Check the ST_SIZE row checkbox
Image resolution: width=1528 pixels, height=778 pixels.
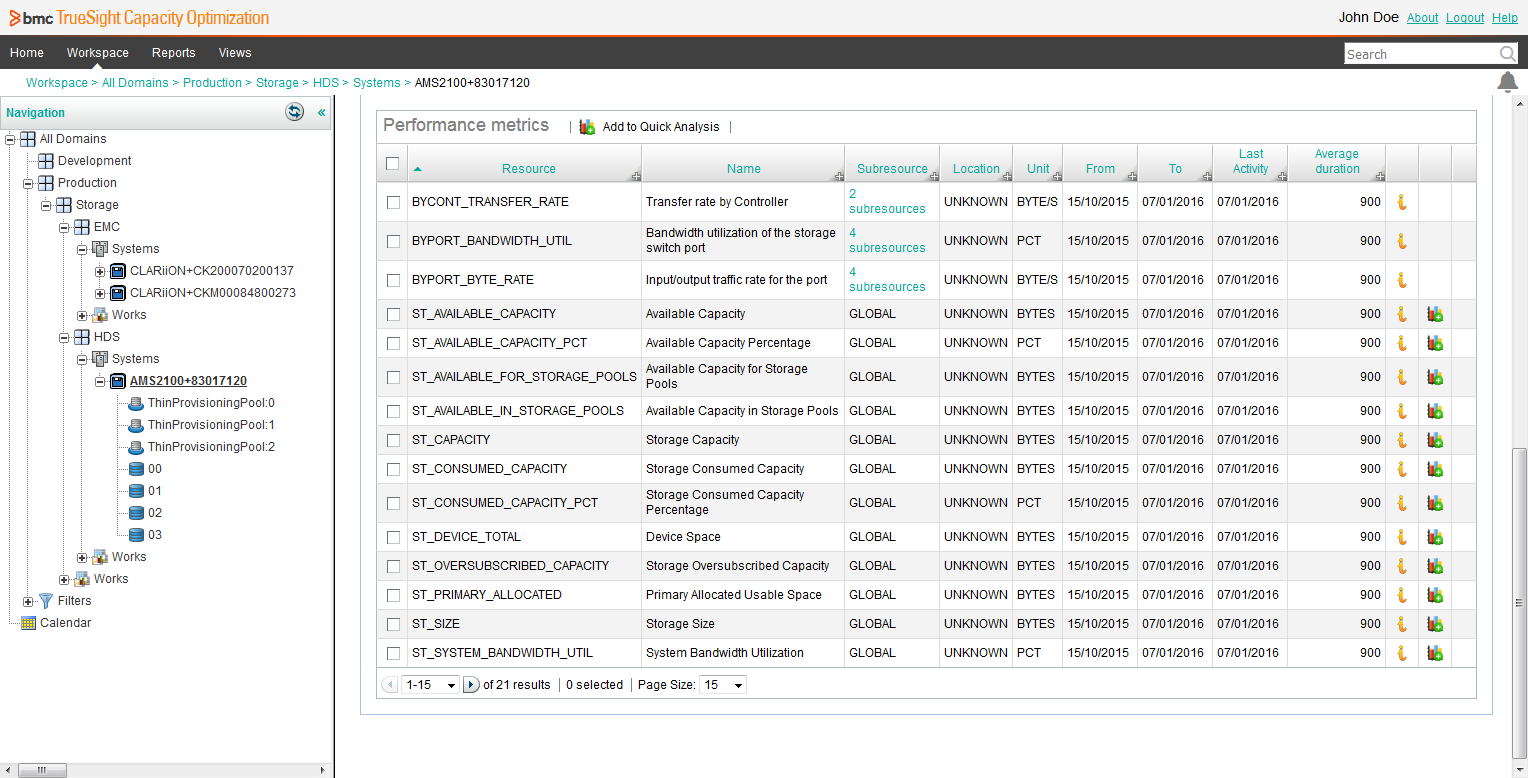[393, 624]
